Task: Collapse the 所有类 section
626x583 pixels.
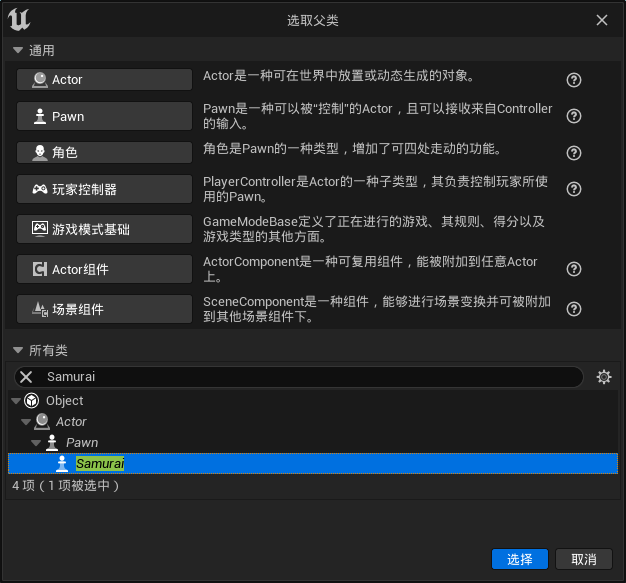Action: (x=18, y=350)
